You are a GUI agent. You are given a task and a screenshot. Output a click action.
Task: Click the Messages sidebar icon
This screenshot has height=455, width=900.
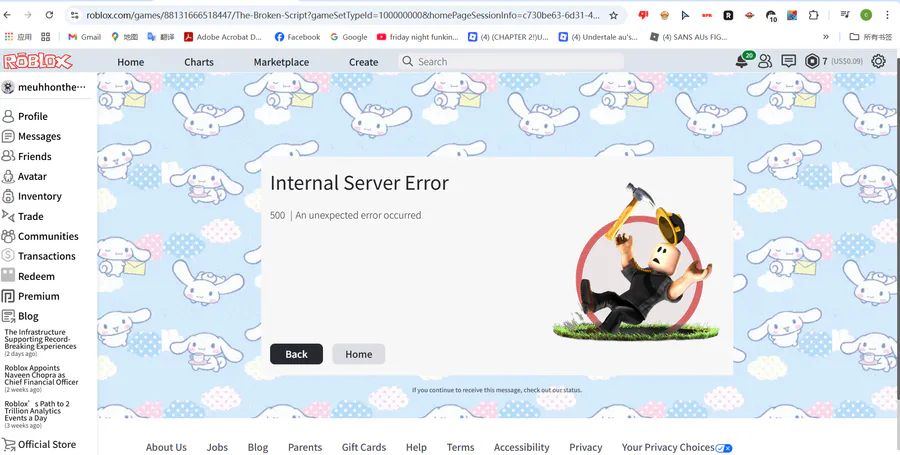tap(8, 137)
